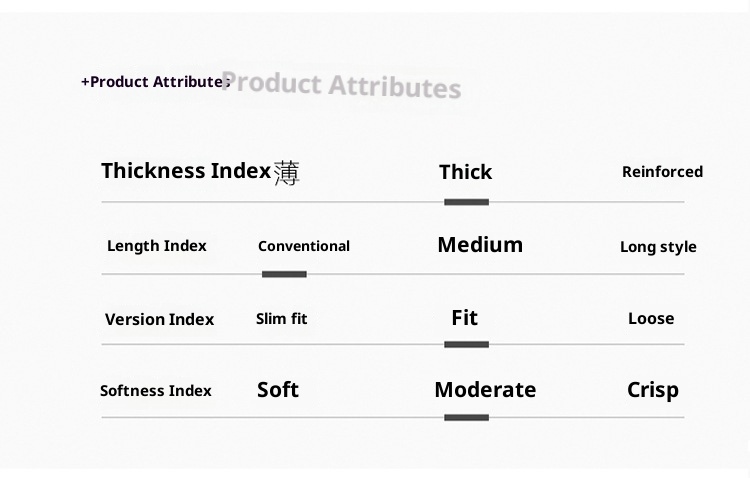
Task: Click the Length Index label
Action: tap(157, 246)
